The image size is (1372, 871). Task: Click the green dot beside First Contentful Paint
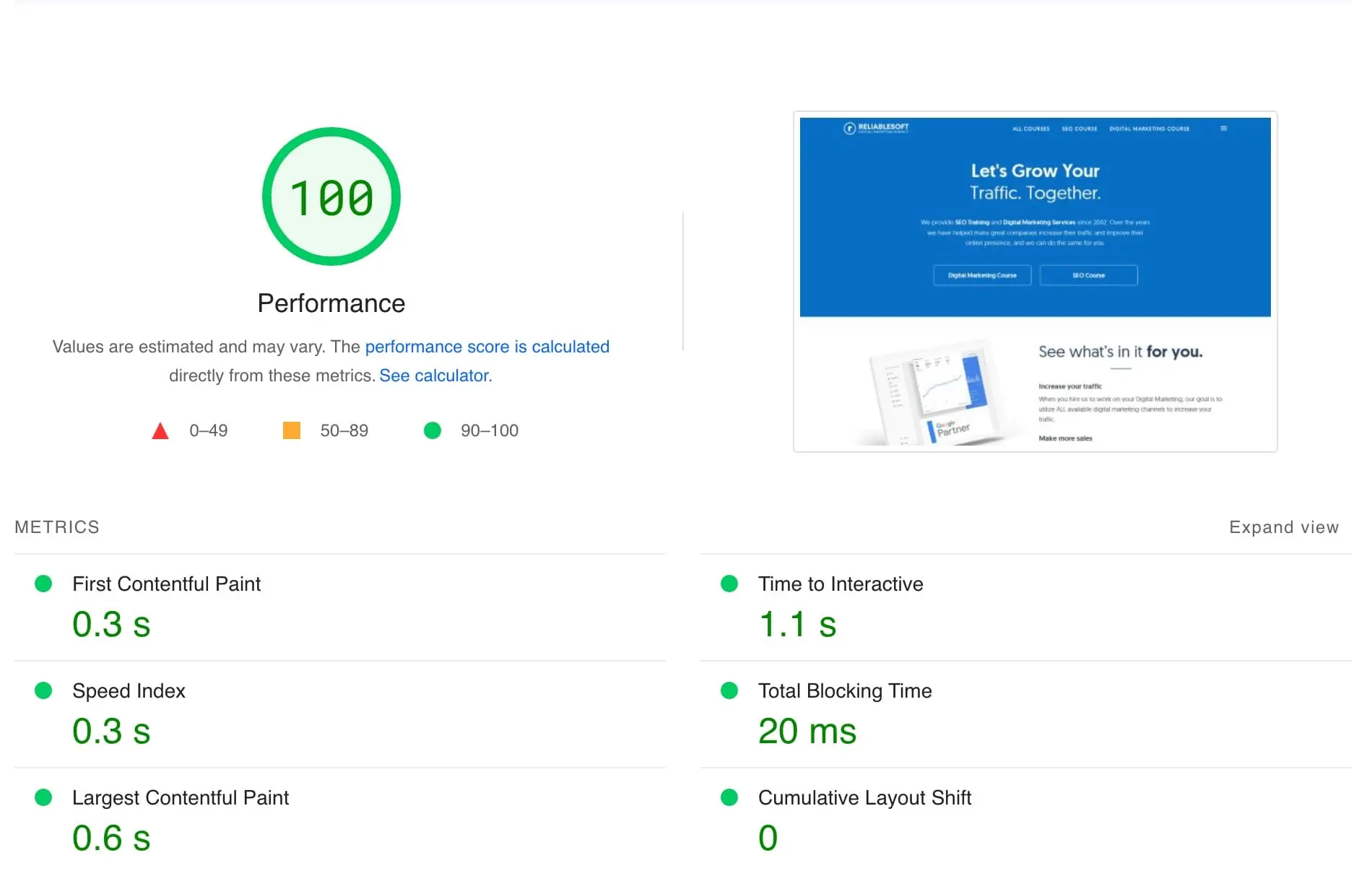point(43,584)
